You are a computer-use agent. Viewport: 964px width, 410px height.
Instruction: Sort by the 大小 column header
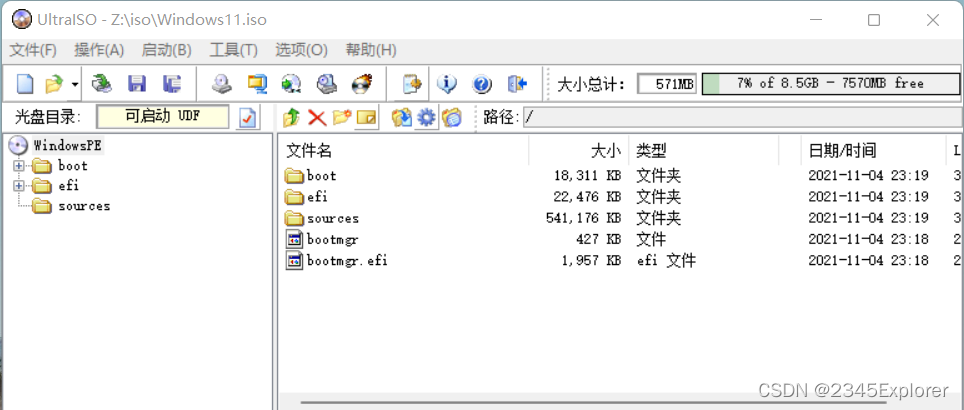(606, 151)
